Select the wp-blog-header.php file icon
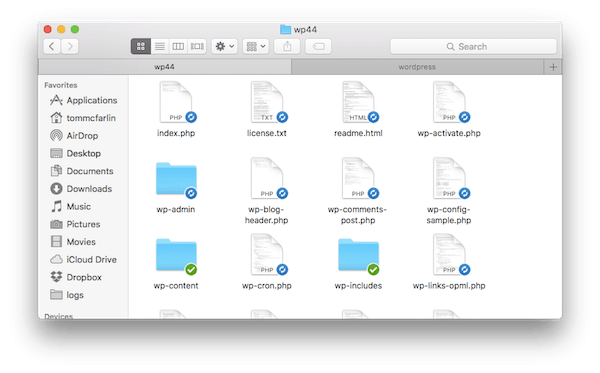 coord(267,178)
